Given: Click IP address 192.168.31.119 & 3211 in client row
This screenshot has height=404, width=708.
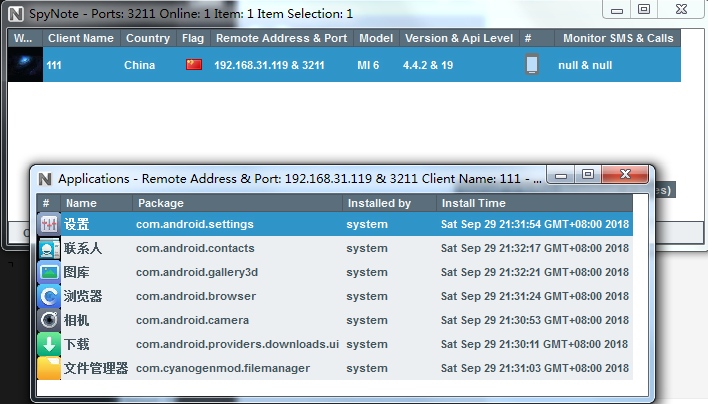Looking at the screenshot, I should [269, 65].
